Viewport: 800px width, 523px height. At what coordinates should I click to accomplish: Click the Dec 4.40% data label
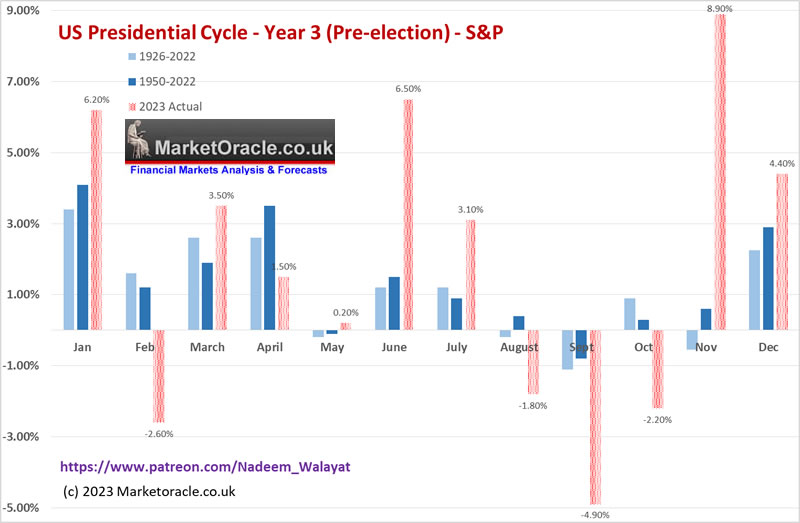(782, 164)
